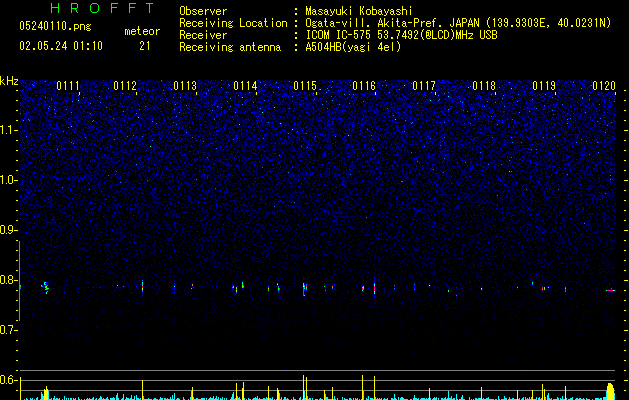
Task: Click the 0119 time marker
Action: [x=544, y=86]
